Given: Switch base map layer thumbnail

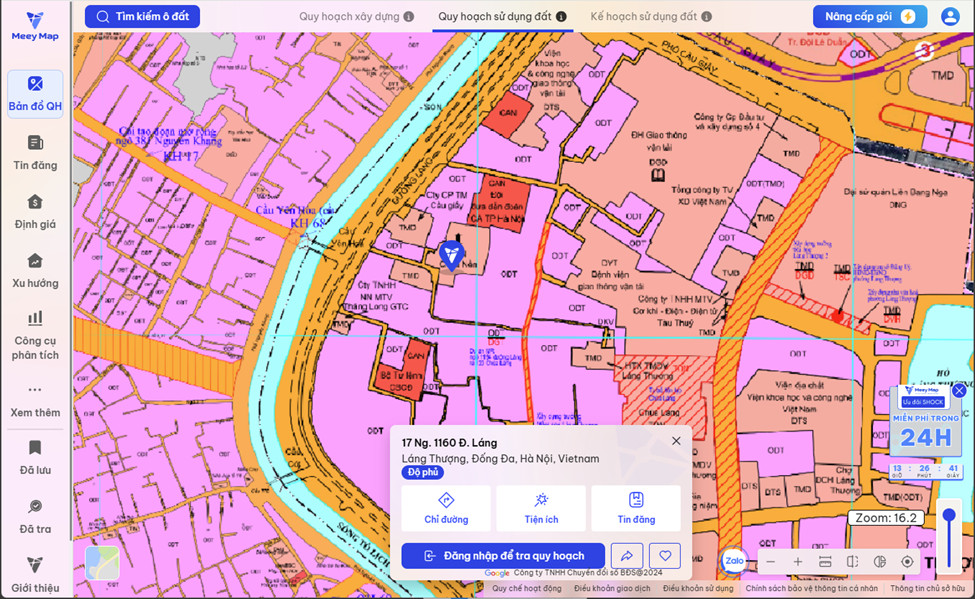Looking at the screenshot, I should click(x=102, y=563).
